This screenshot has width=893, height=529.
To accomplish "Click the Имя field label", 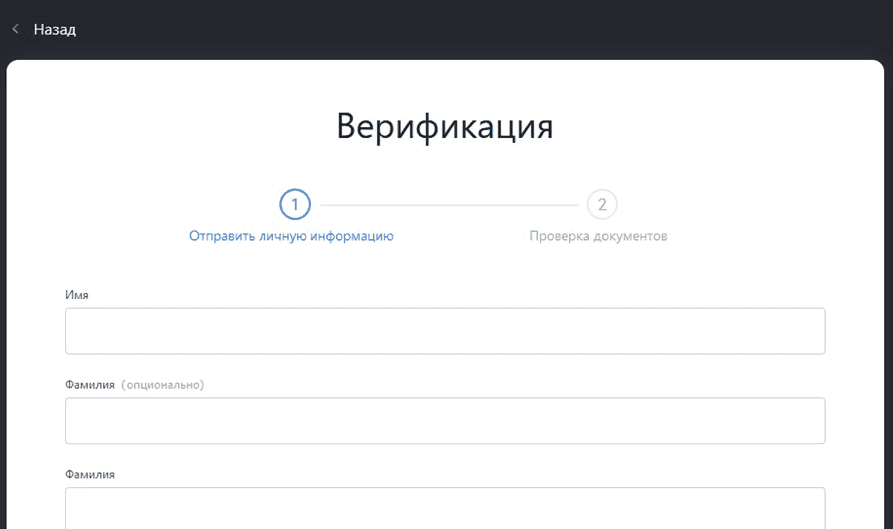I will 77,295.
